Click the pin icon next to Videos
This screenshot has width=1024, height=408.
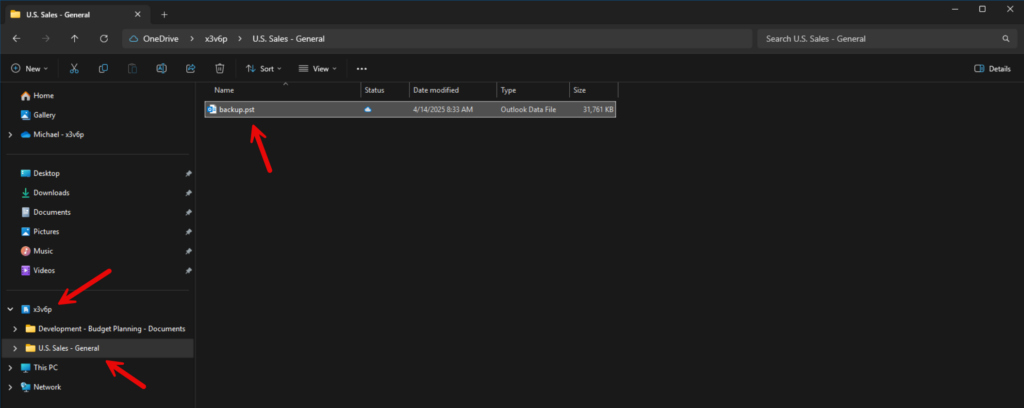(188, 270)
